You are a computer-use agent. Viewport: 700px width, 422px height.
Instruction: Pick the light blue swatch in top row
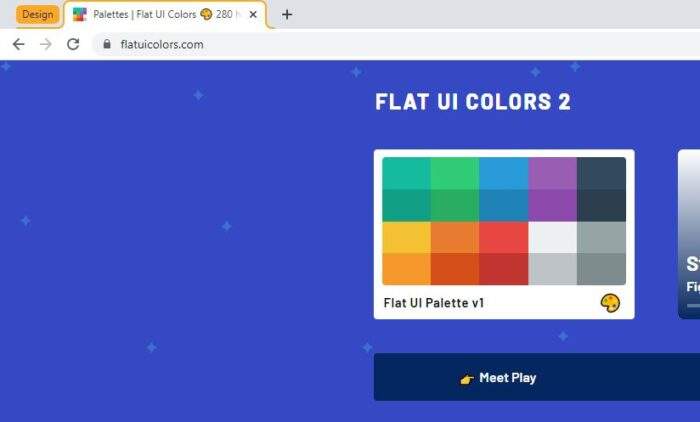point(504,173)
